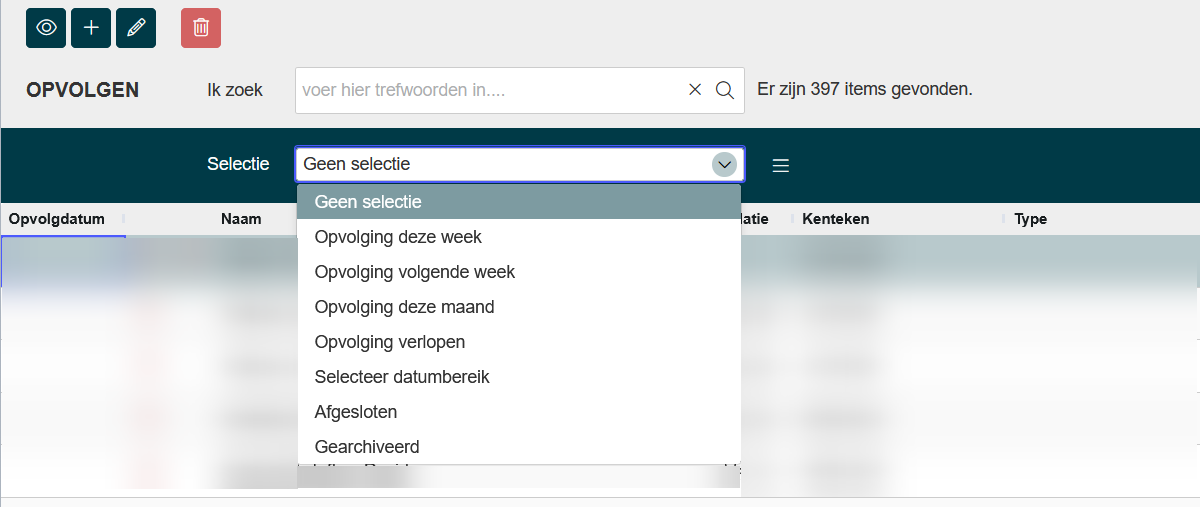Click the keyword search input field
Screen dimensions: 1200x507
490,90
